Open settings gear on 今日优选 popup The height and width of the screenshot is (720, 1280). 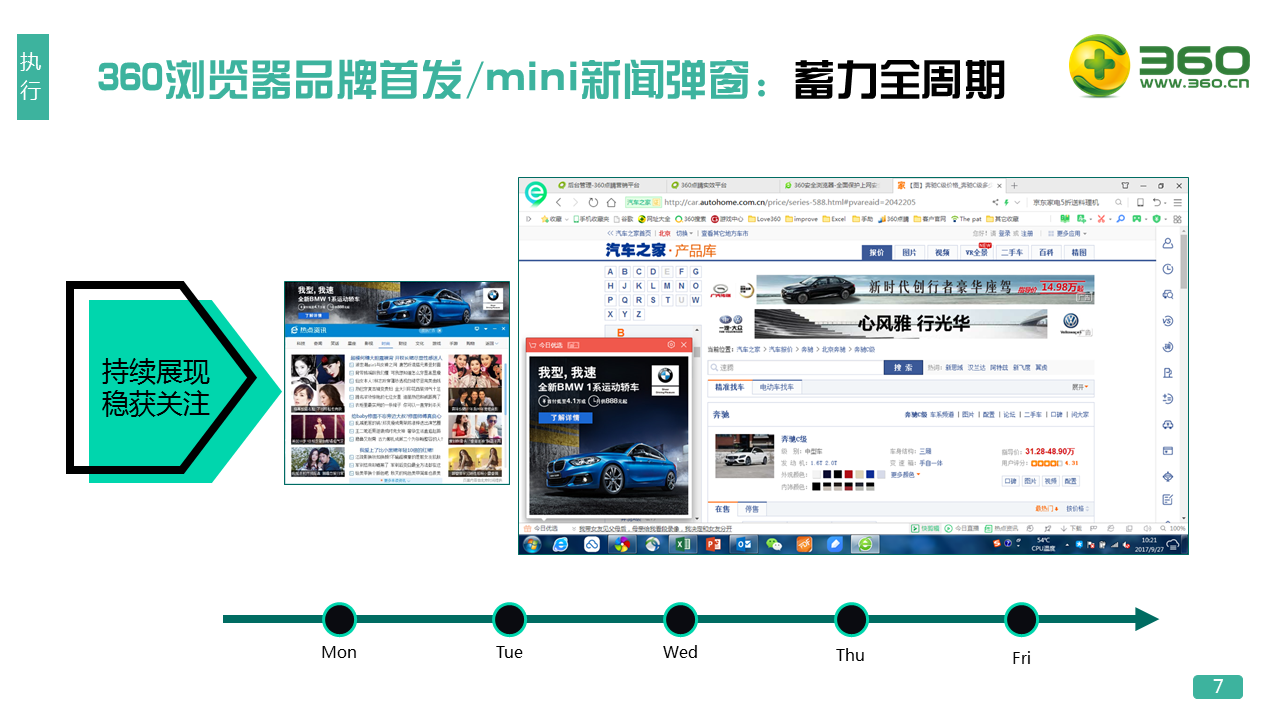671,345
